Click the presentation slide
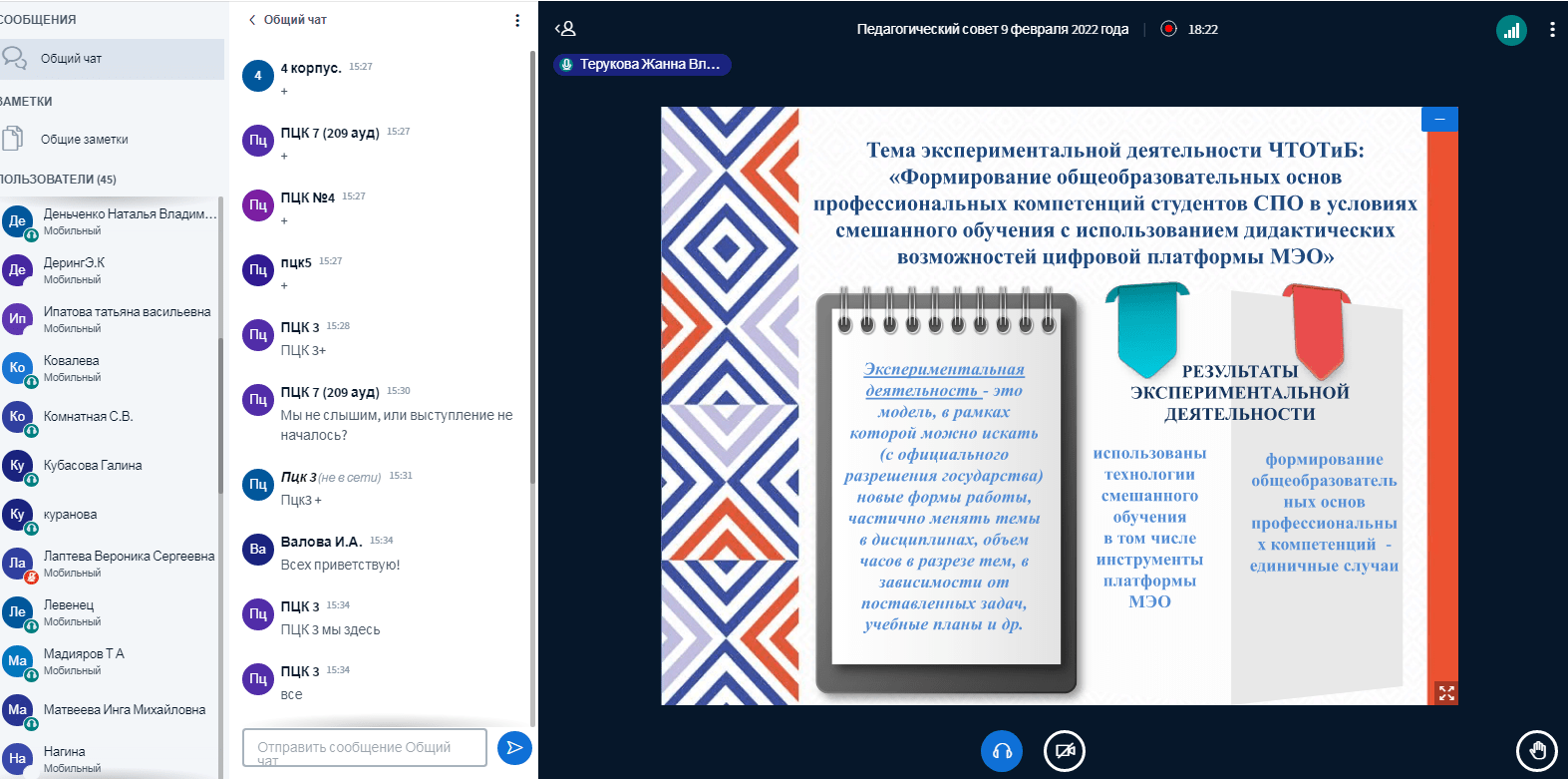 click(1060, 406)
